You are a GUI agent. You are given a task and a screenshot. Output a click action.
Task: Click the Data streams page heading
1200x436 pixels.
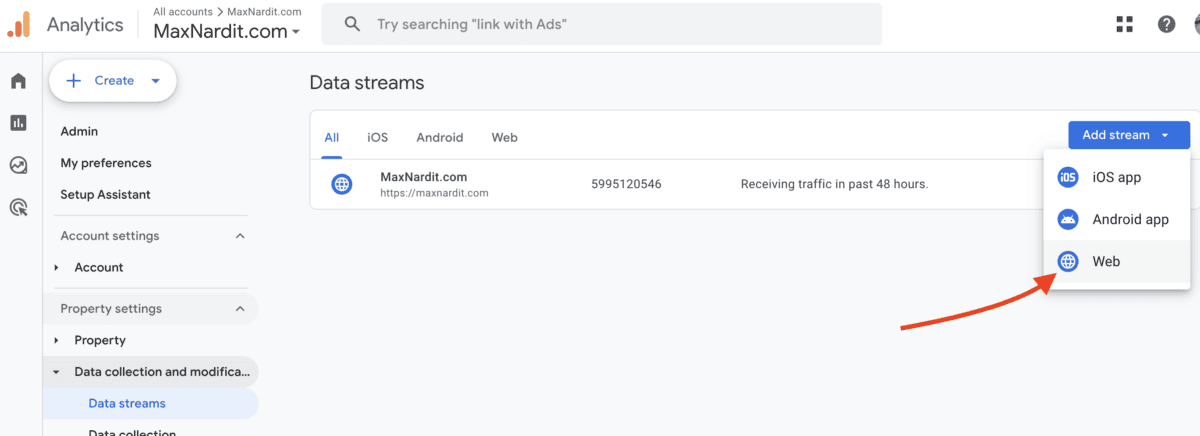pos(367,83)
